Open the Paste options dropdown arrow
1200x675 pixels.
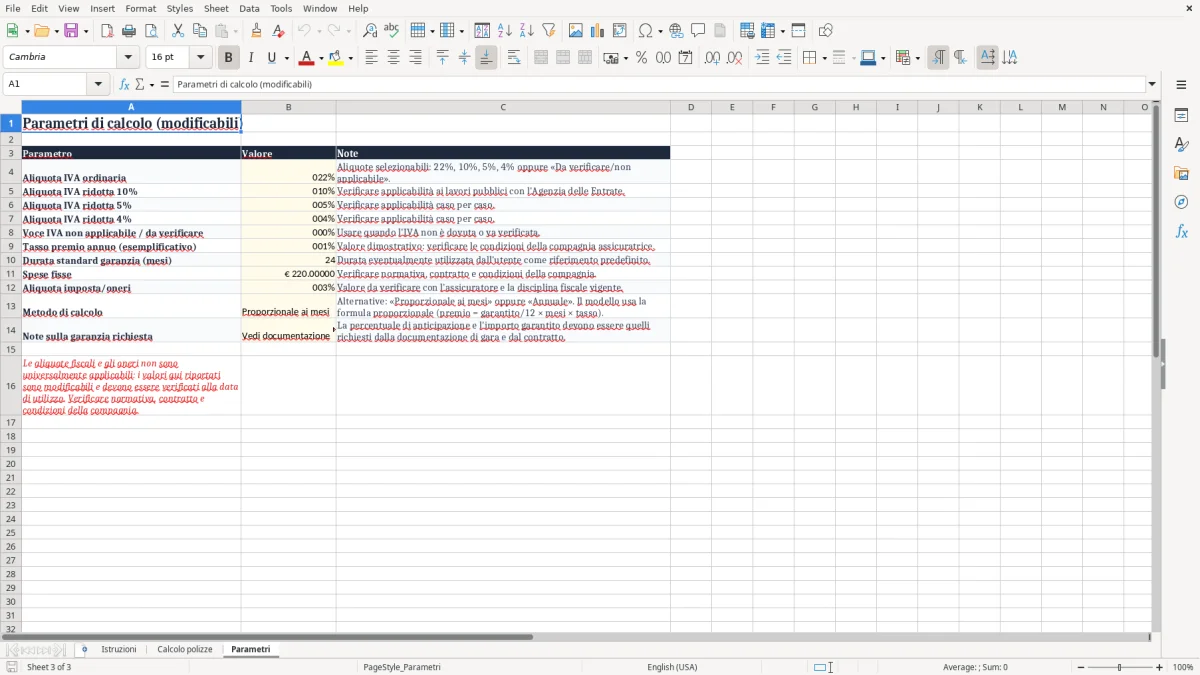point(235,32)
